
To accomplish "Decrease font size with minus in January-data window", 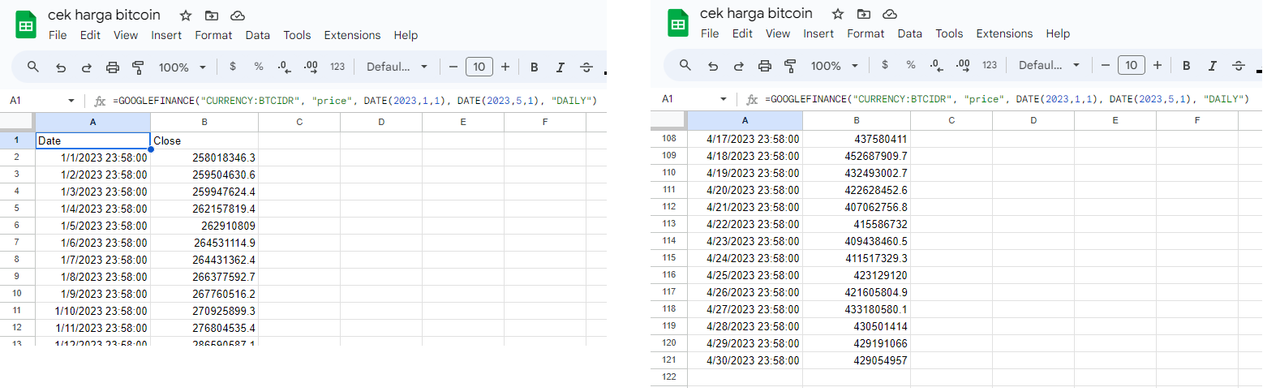I will [453, 67].
